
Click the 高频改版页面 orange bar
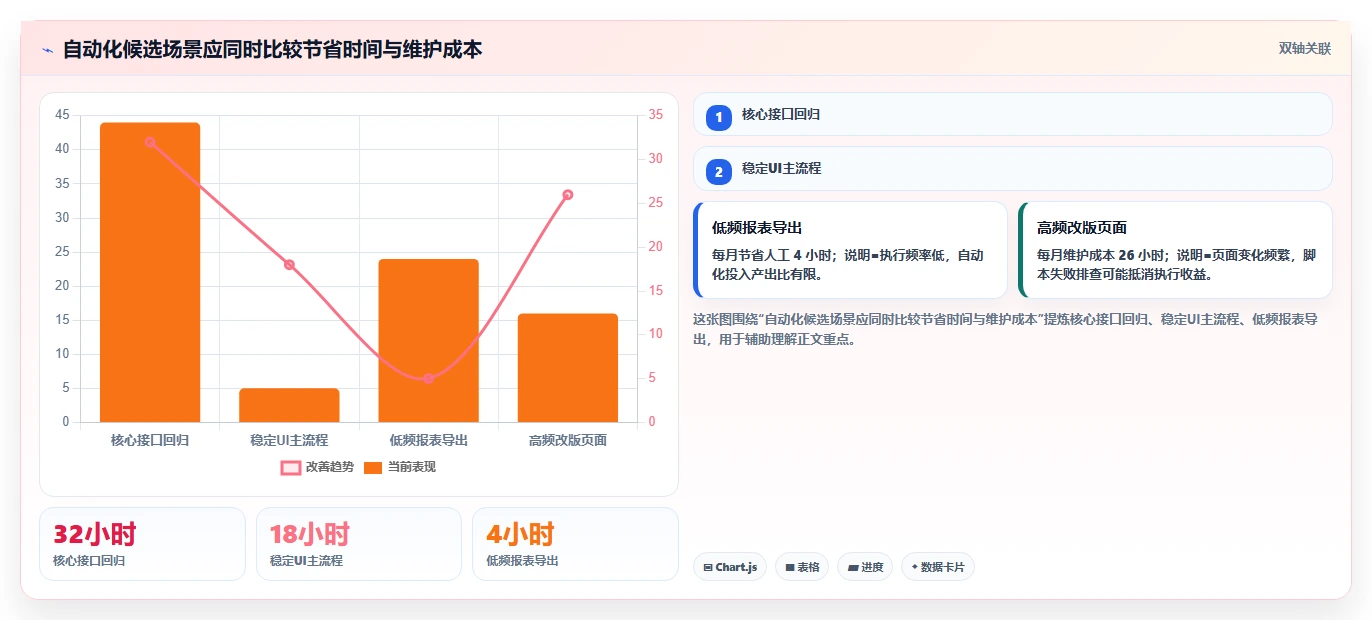point(568,368)
